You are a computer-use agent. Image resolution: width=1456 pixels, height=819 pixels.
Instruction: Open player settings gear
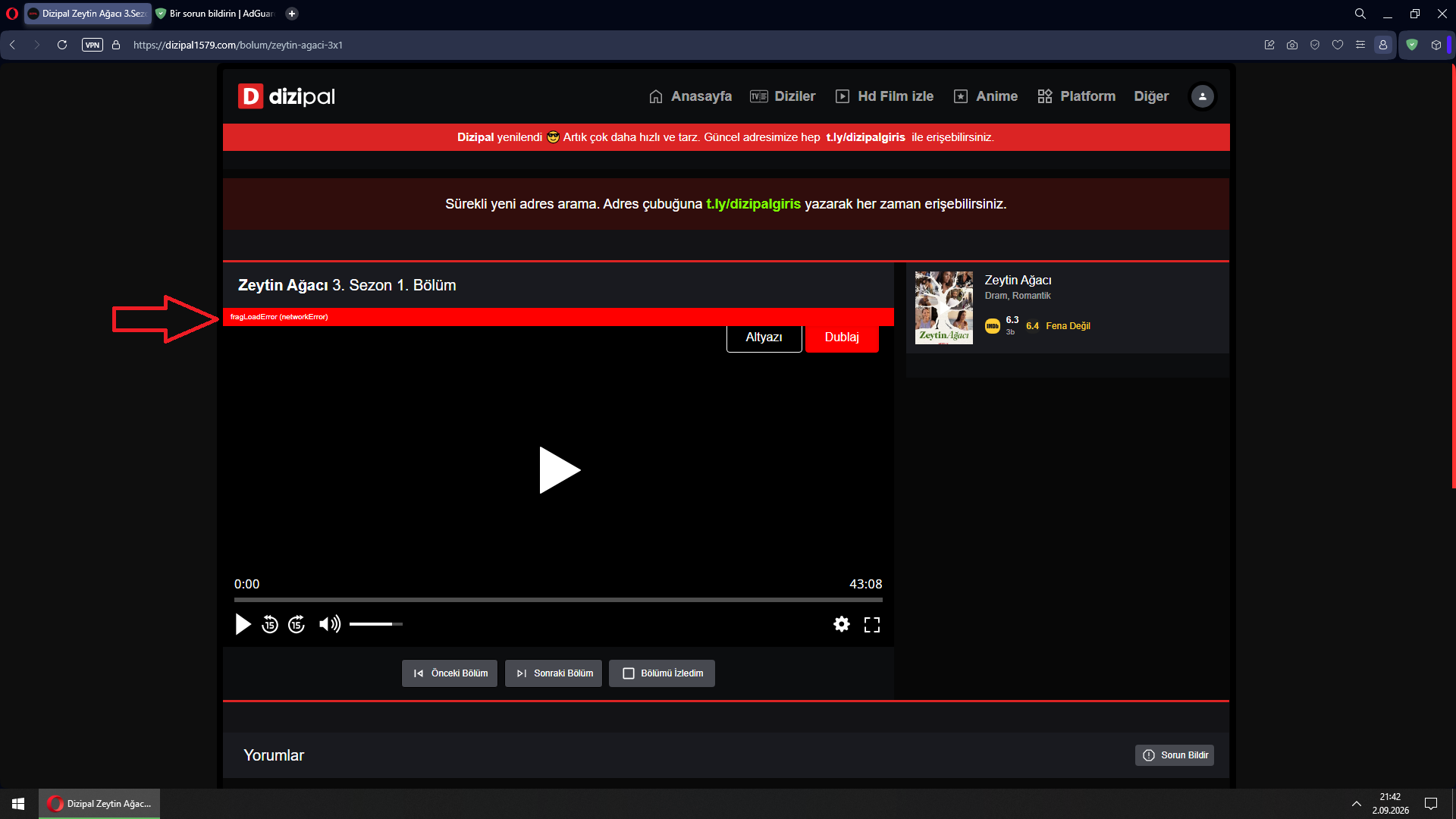coord(842,624)
